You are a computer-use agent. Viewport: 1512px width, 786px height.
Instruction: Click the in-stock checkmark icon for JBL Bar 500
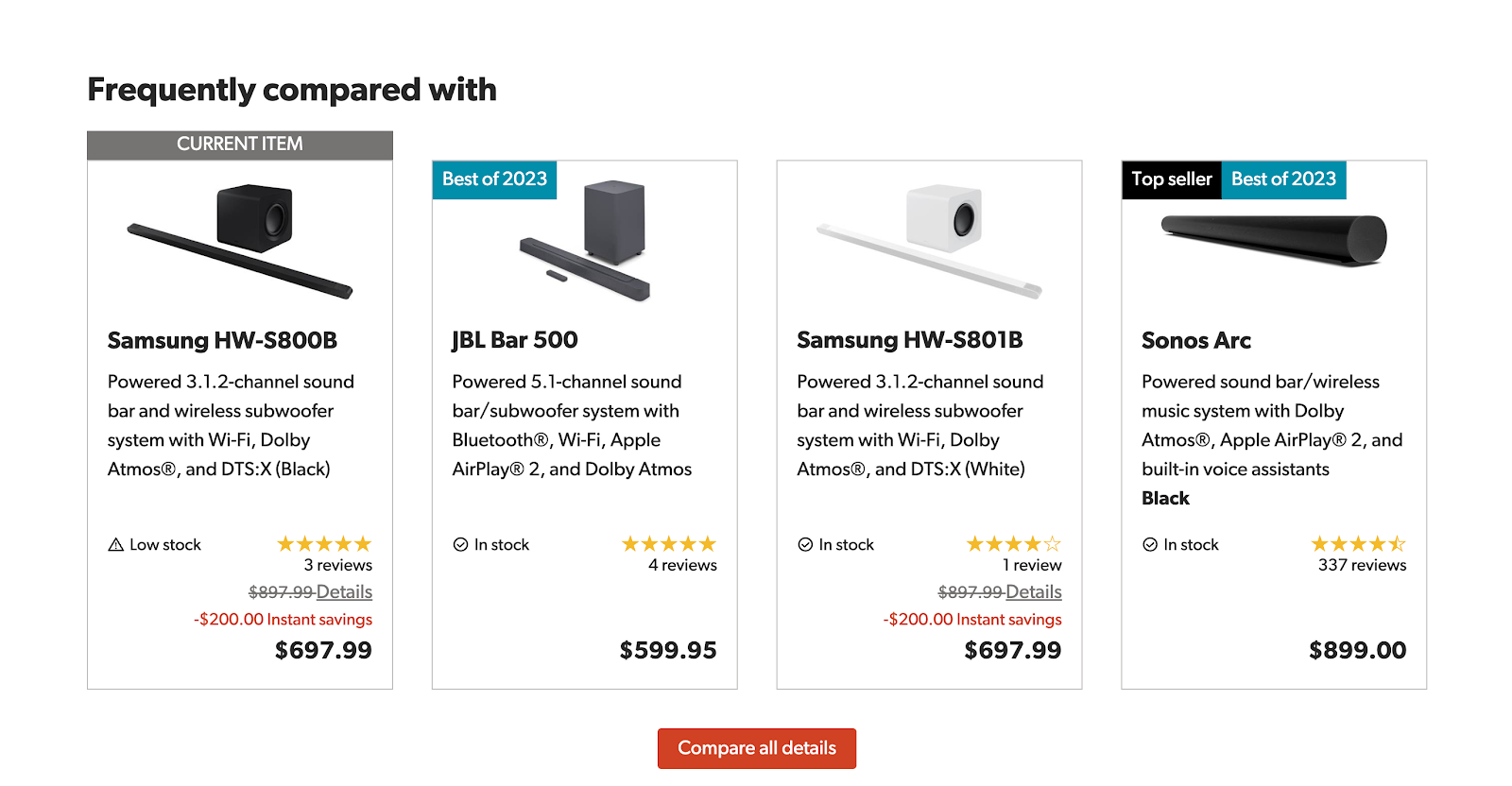459,544
